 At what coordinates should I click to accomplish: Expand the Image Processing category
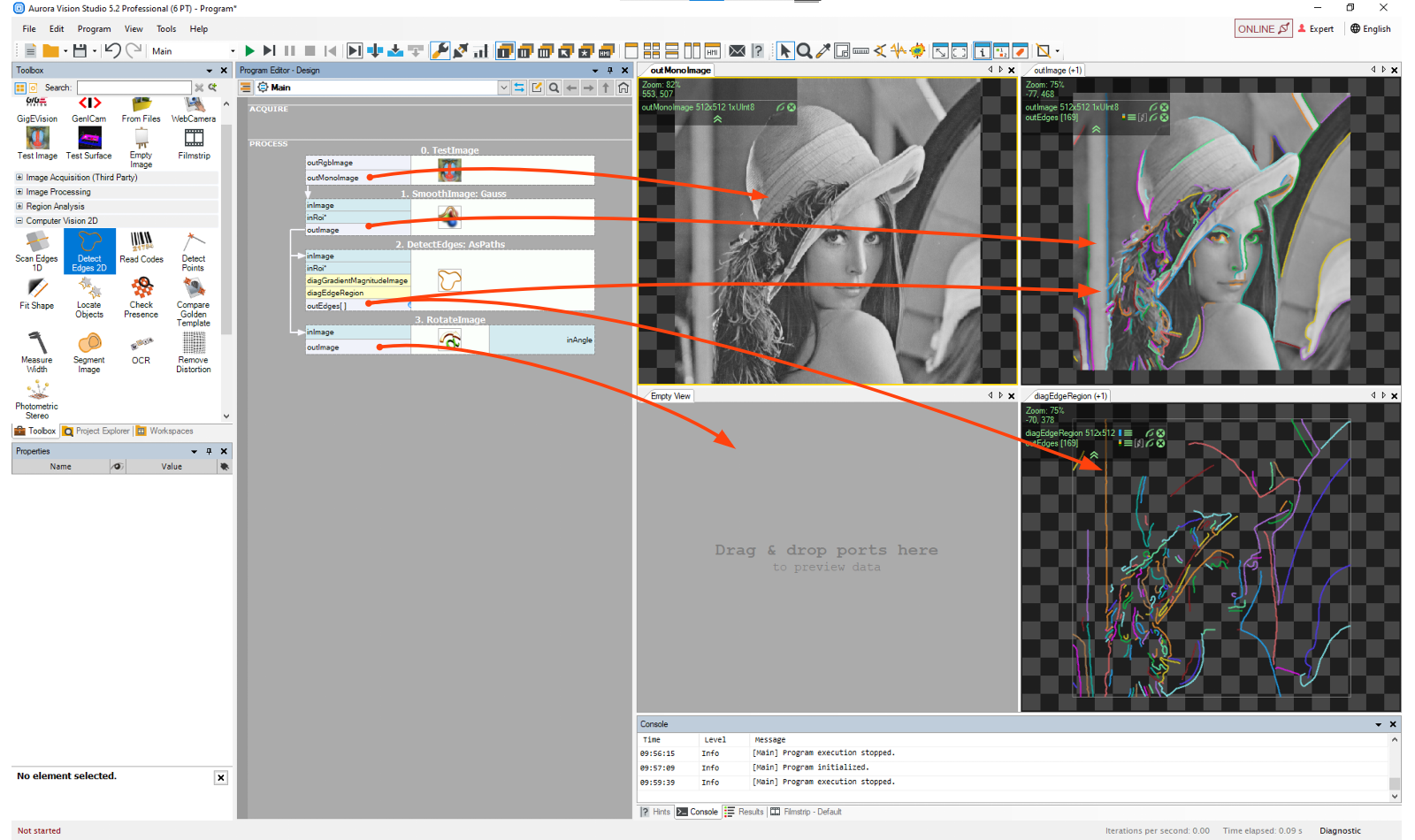tap(19, 192)
